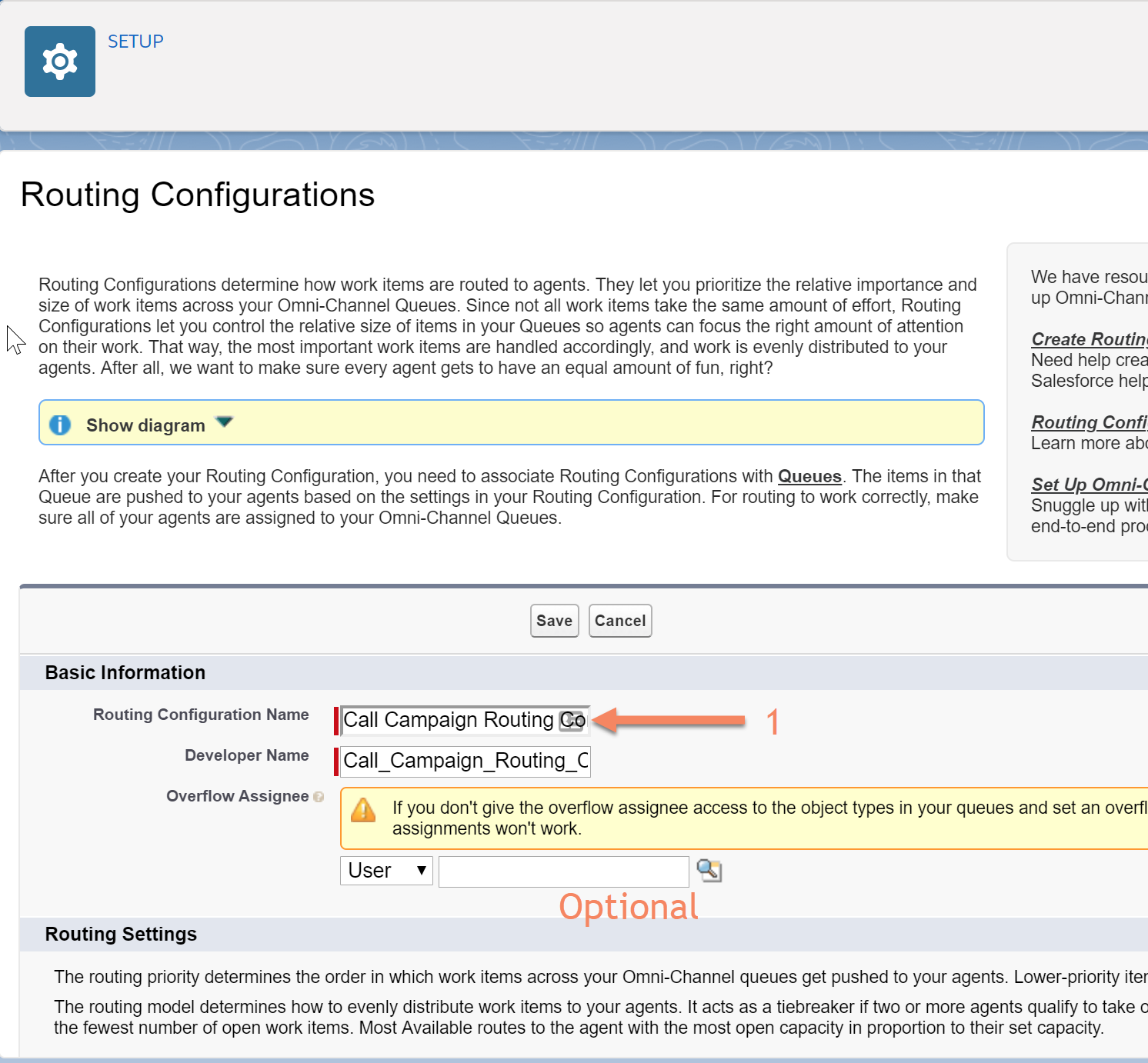Click the Overflow Assignee label
The width and height of the screenshot is (1148, 1063).
pos(238,796)
